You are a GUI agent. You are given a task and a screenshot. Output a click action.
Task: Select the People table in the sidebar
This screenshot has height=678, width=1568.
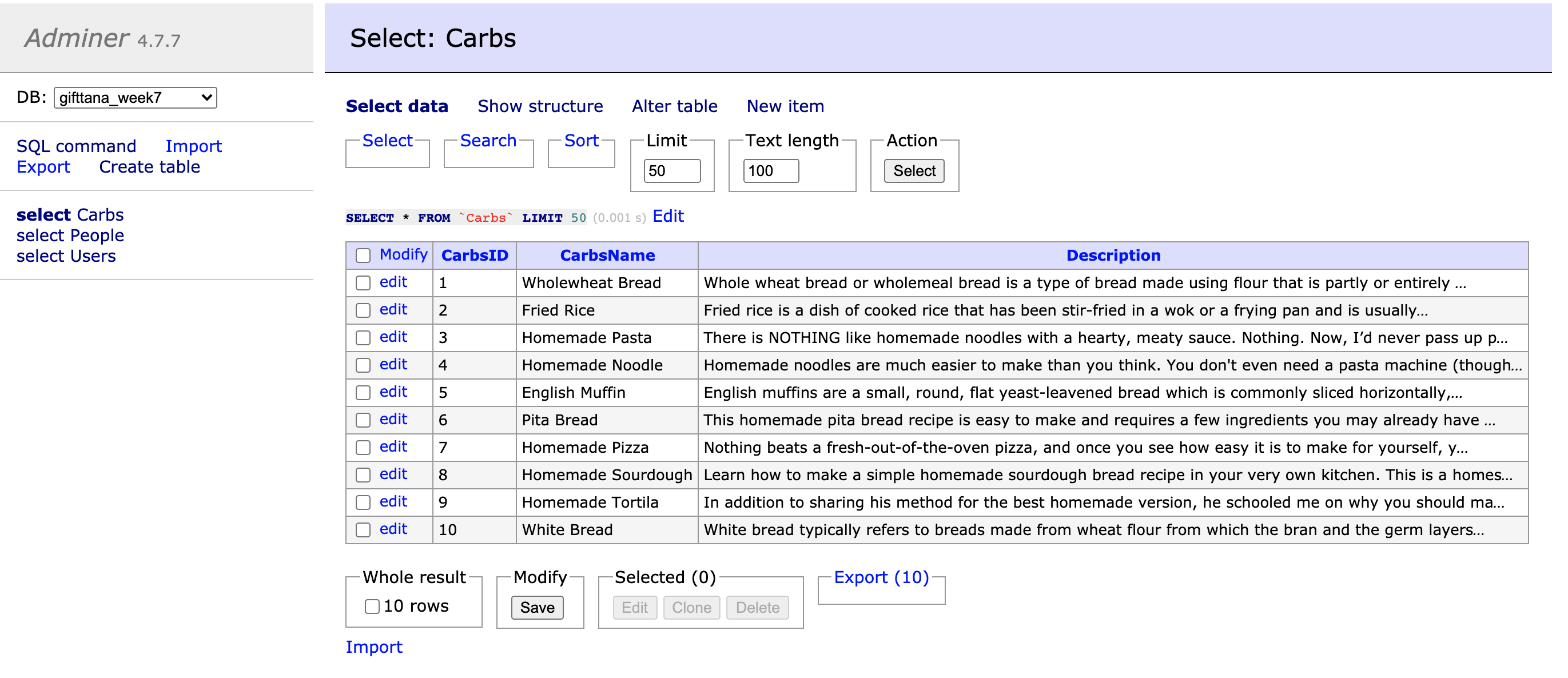[x=70, y=235]
